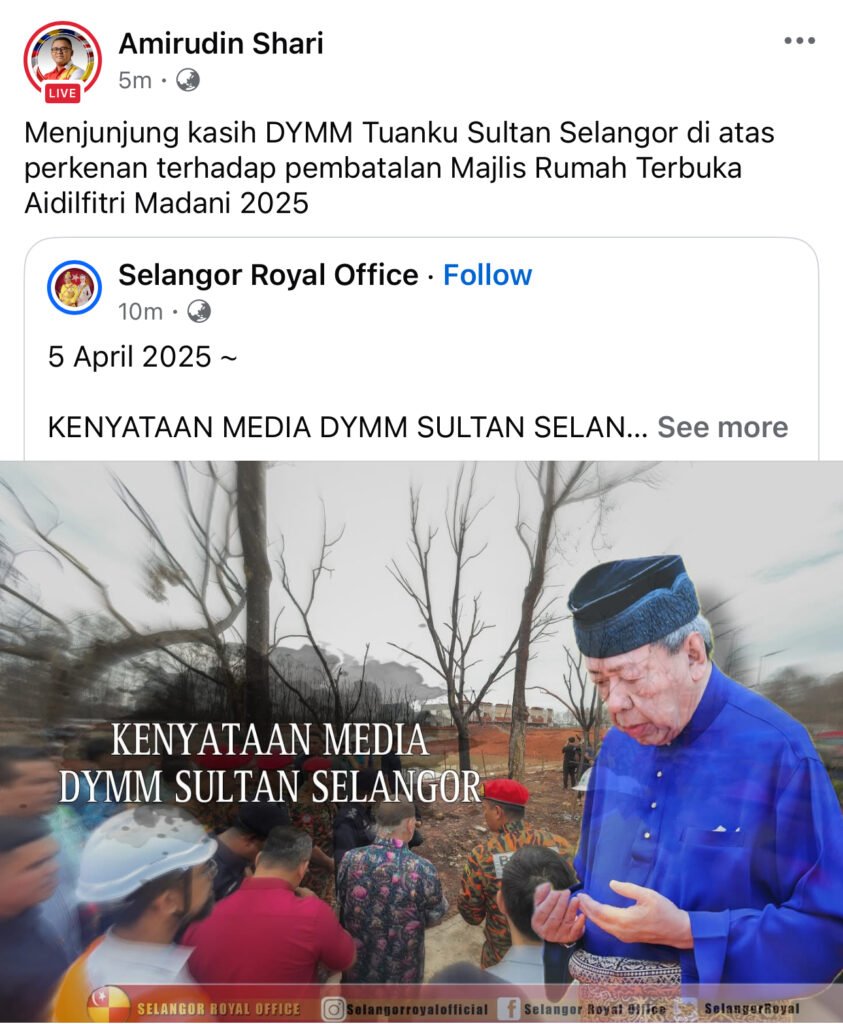
Task: Follow the Selangor Royal Office page
Action: click(x=487, y=275)
